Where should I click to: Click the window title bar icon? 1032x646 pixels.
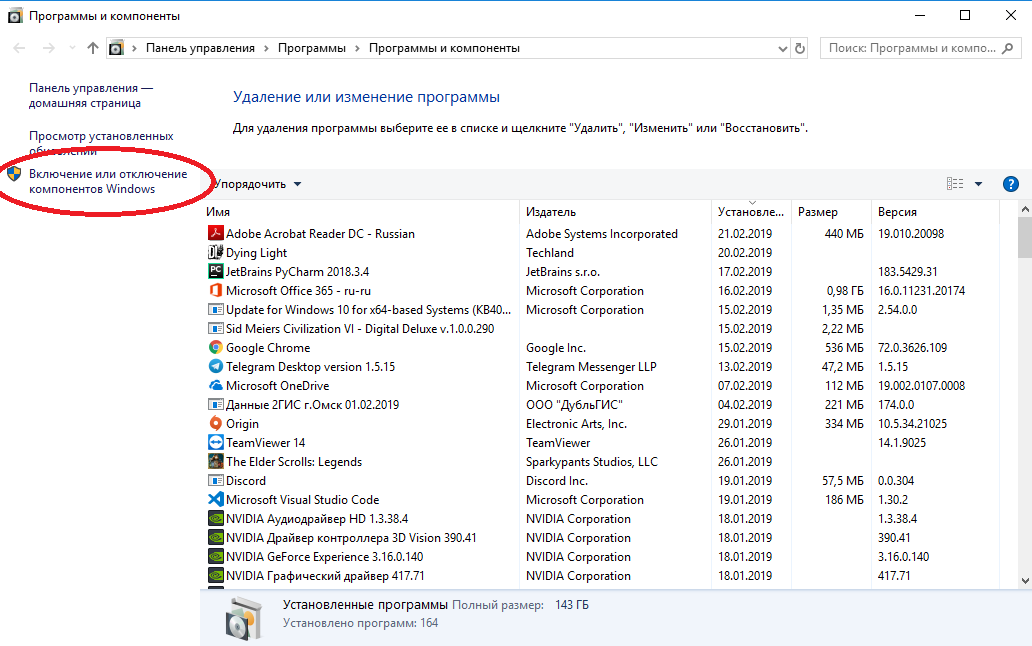[x=14, y=16]
